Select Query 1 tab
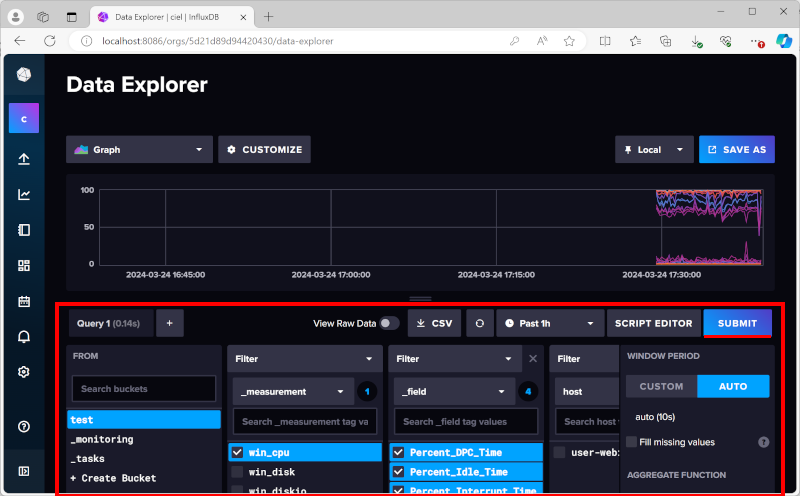This screenshot has height=496, width=800. click(x=110, y=323)
